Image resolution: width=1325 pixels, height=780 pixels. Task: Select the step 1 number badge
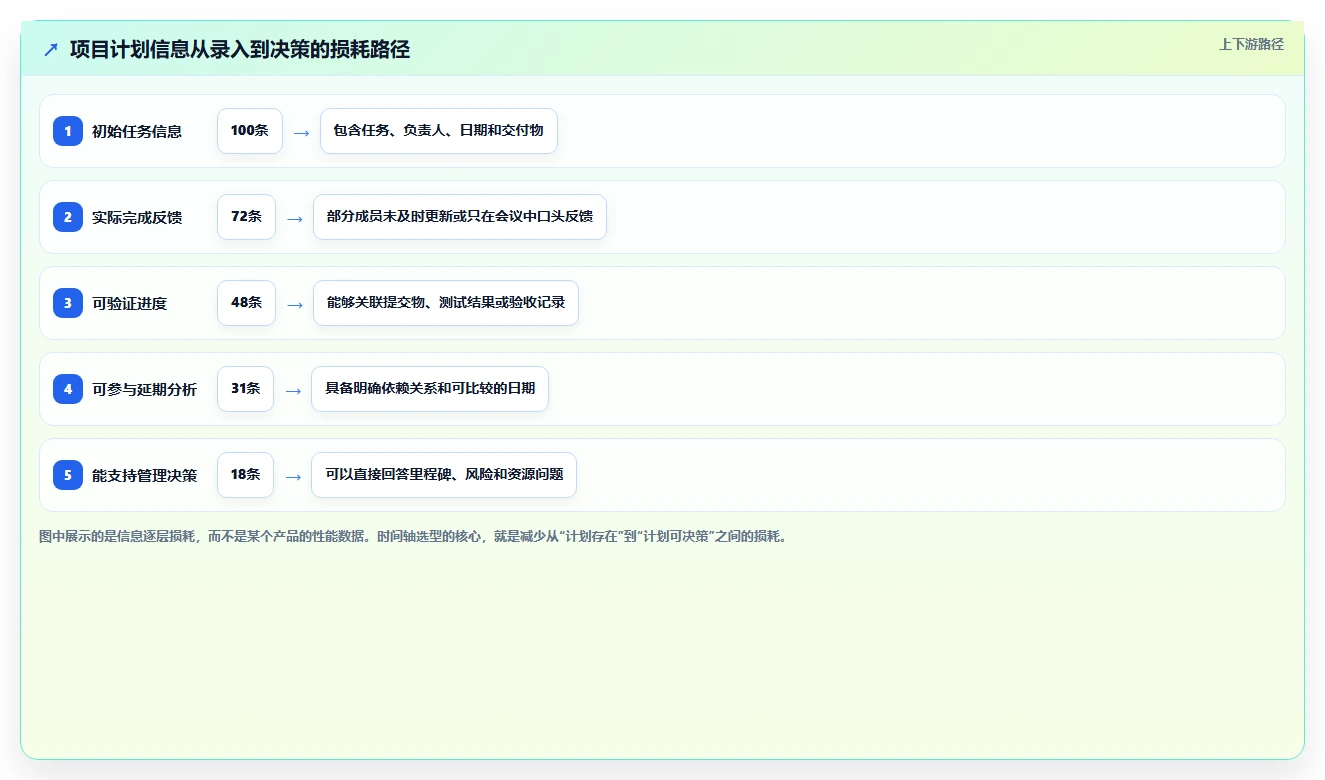coord(68,131)
